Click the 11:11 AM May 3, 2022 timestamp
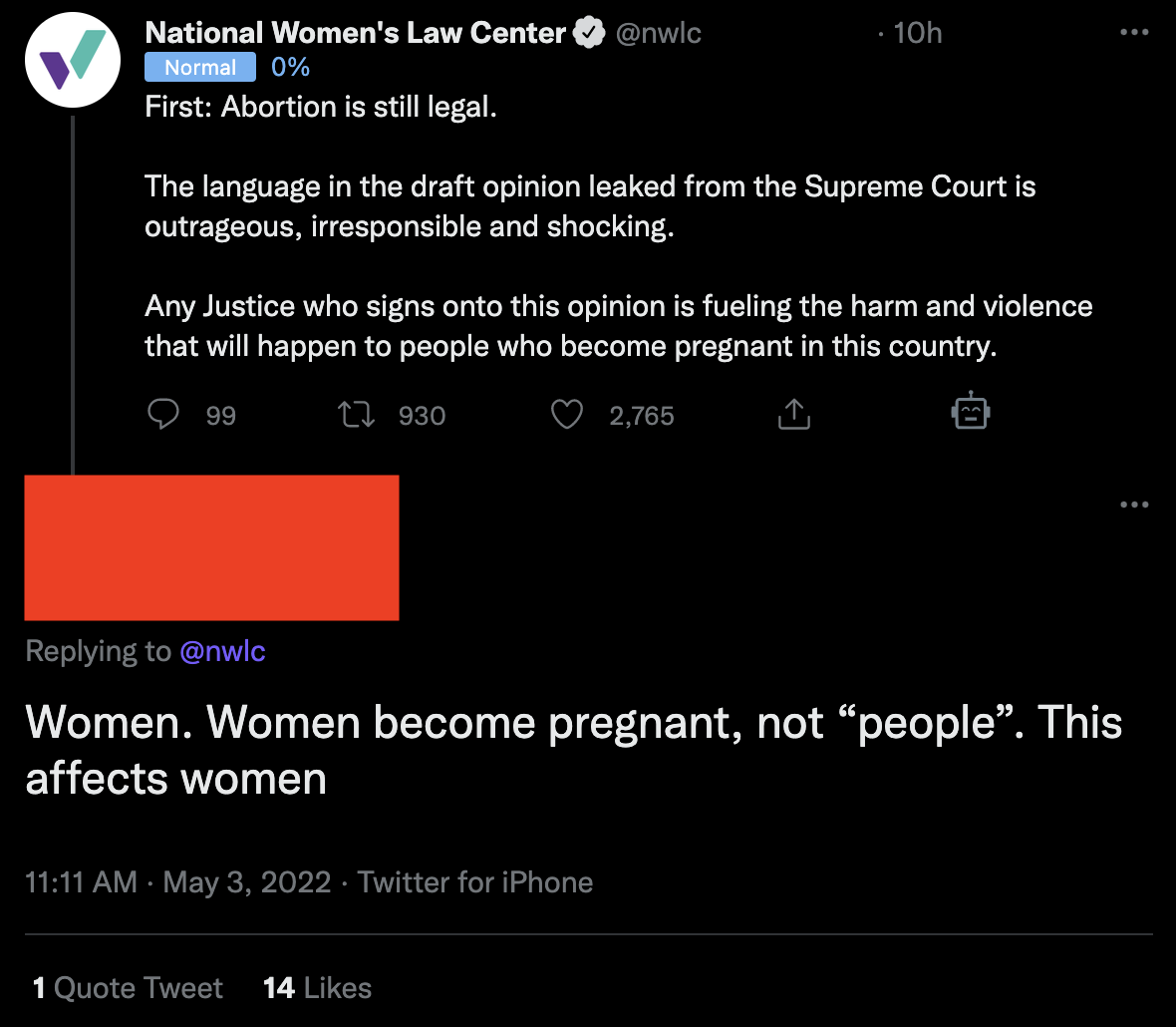Viewport: 1176px width, 1027px height. (x=177, y=882)
